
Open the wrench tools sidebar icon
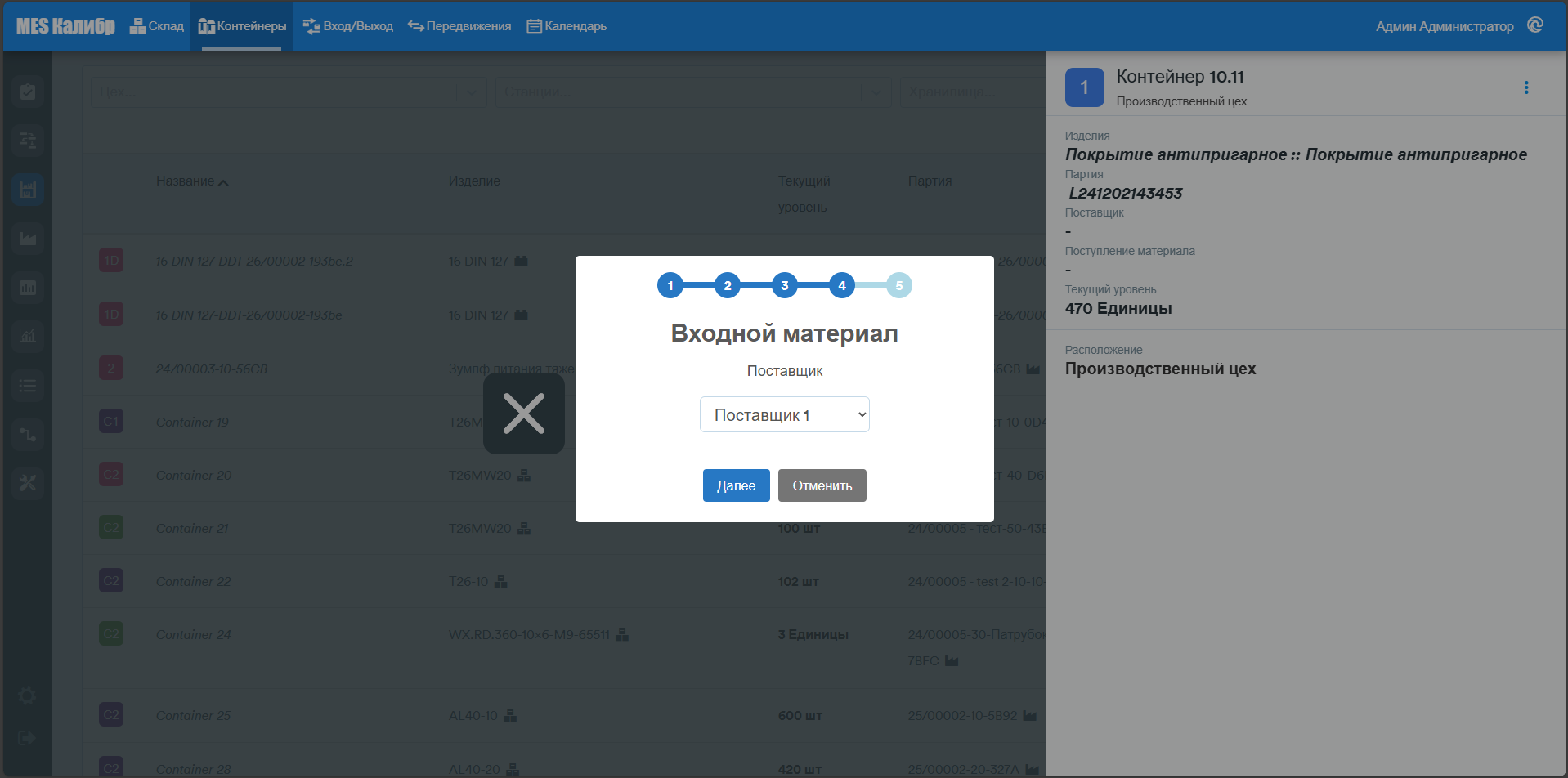(28, 483)
